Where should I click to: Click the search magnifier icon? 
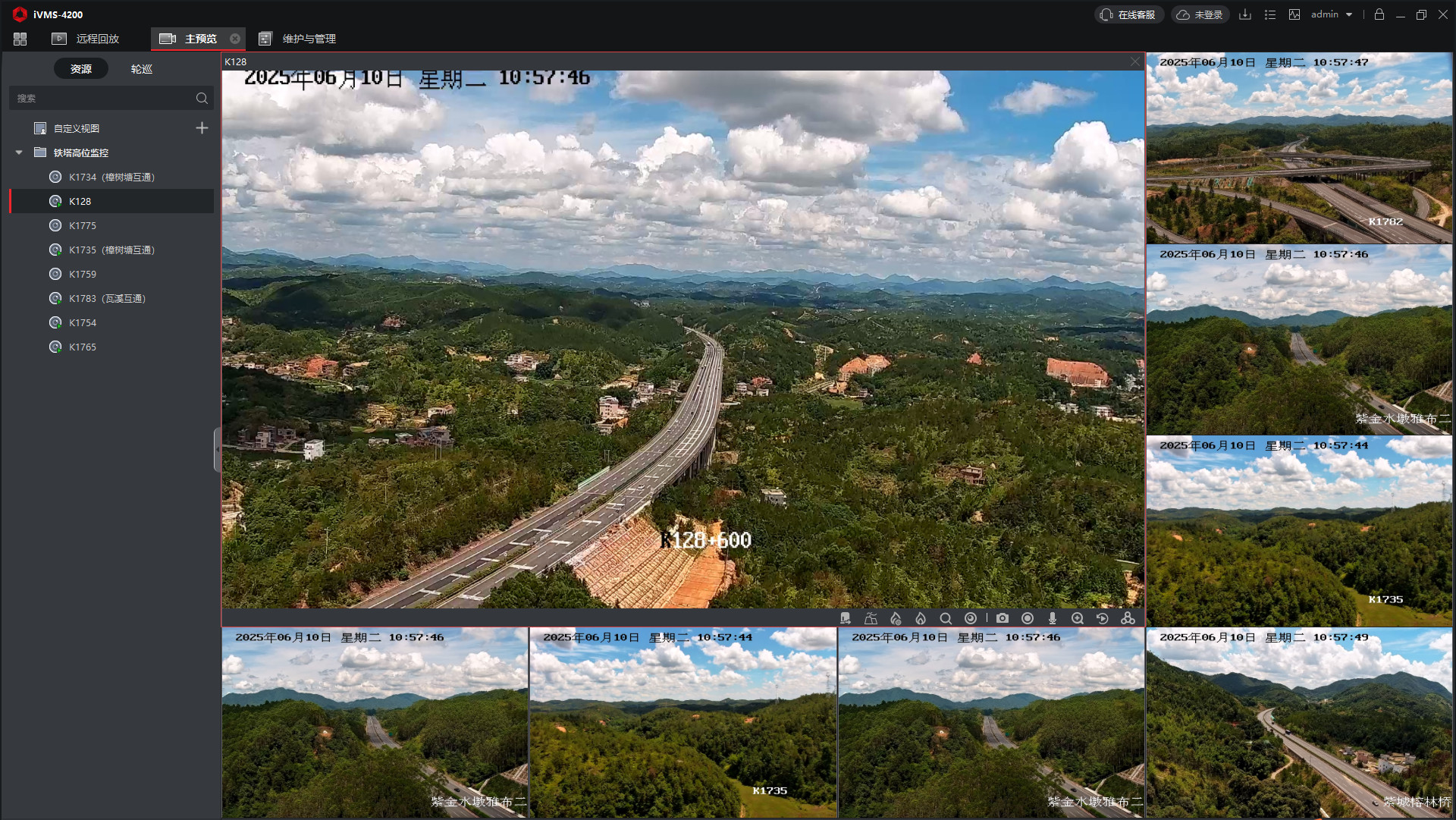tap(202, 98)
